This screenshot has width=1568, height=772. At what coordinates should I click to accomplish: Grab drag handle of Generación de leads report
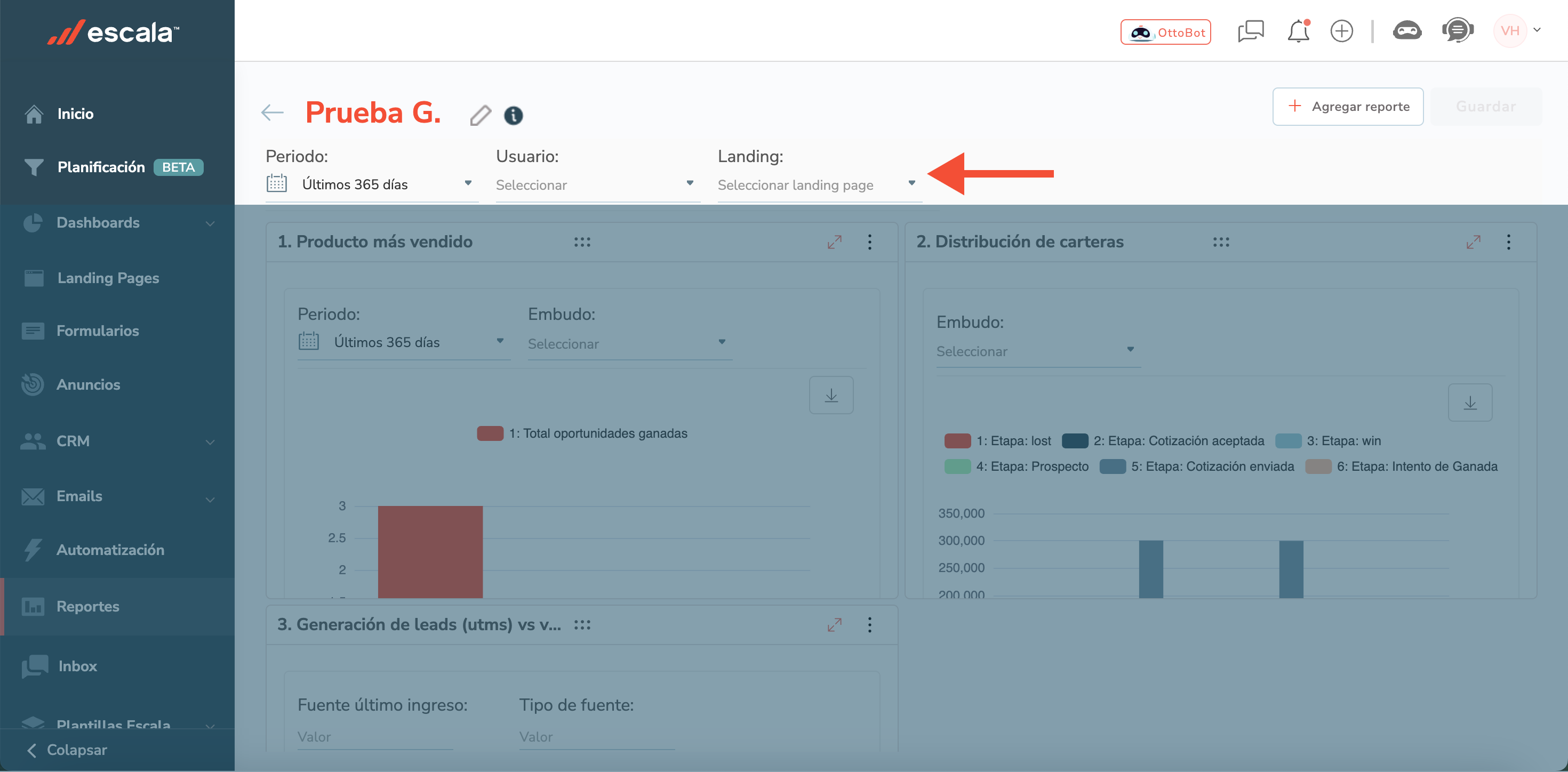[582, 625]
